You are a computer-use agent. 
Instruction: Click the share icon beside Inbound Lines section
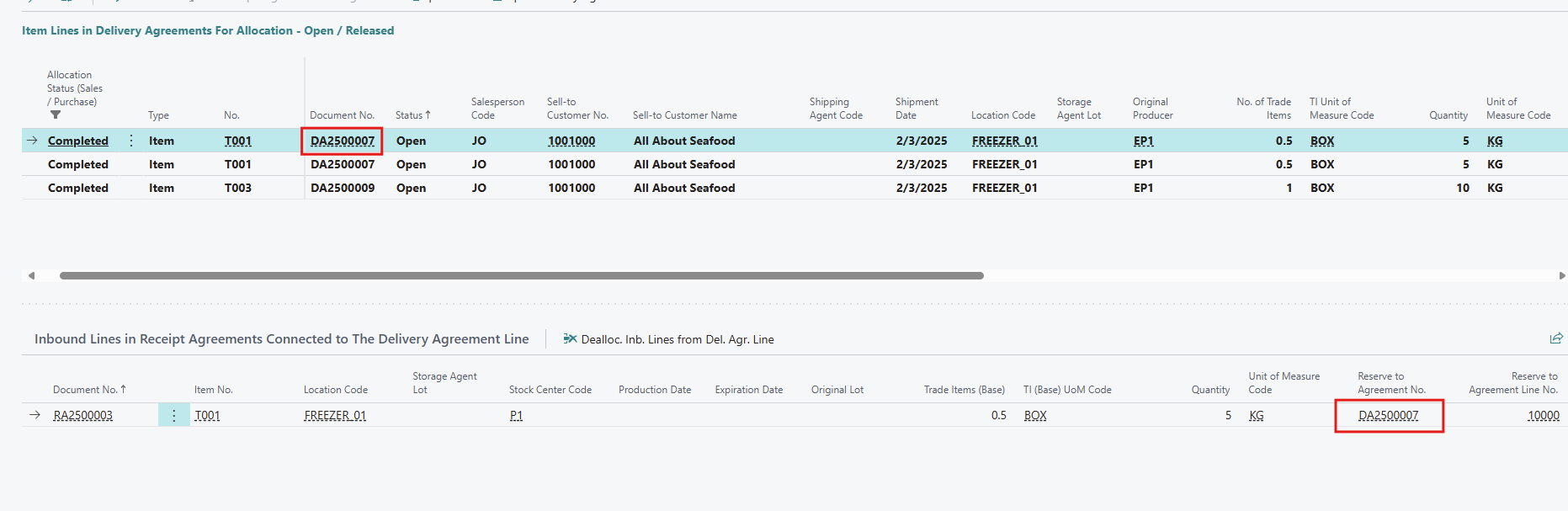tap(1556, 338)
